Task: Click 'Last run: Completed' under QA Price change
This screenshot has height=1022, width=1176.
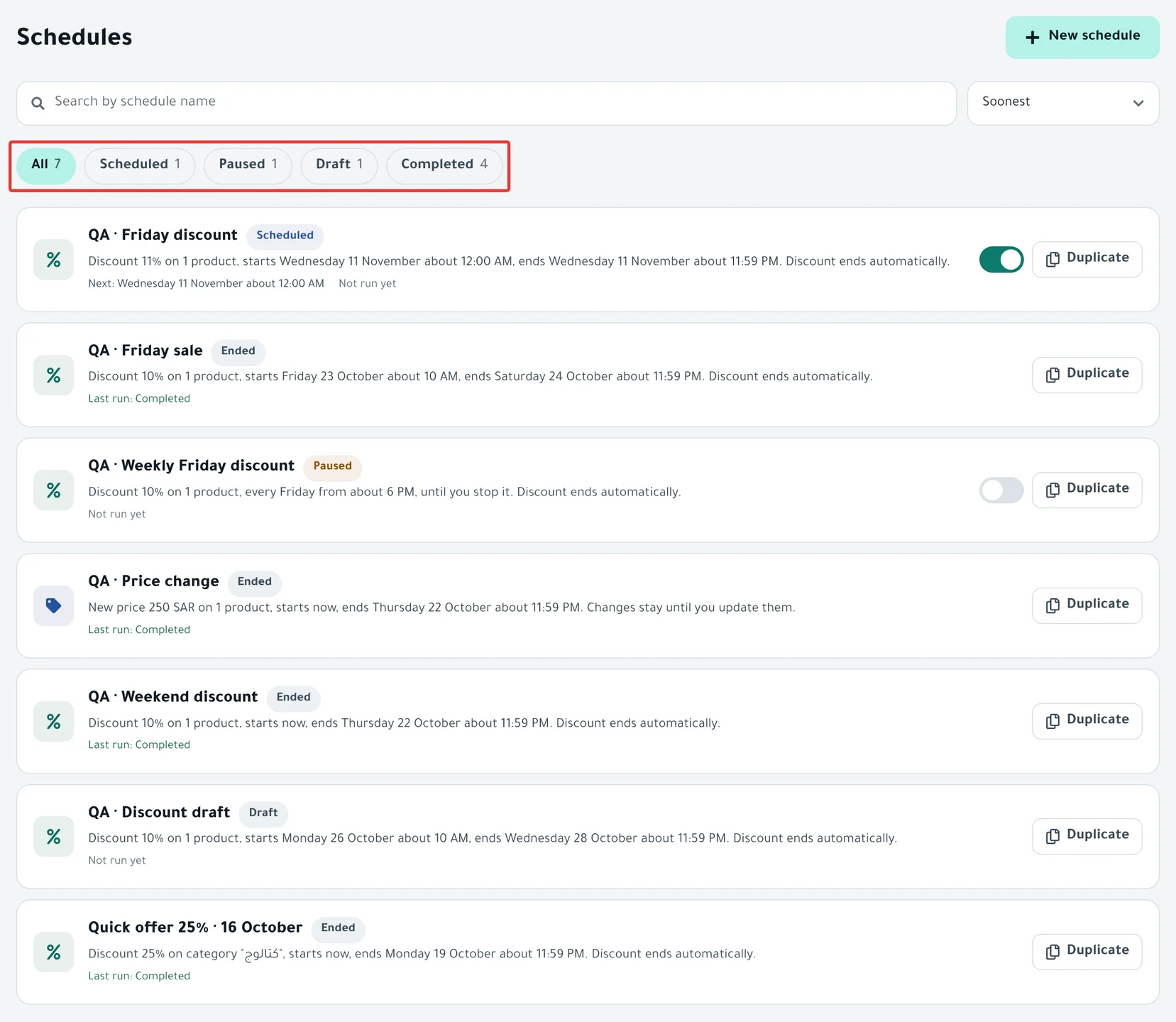Action: tap(139, 630)
